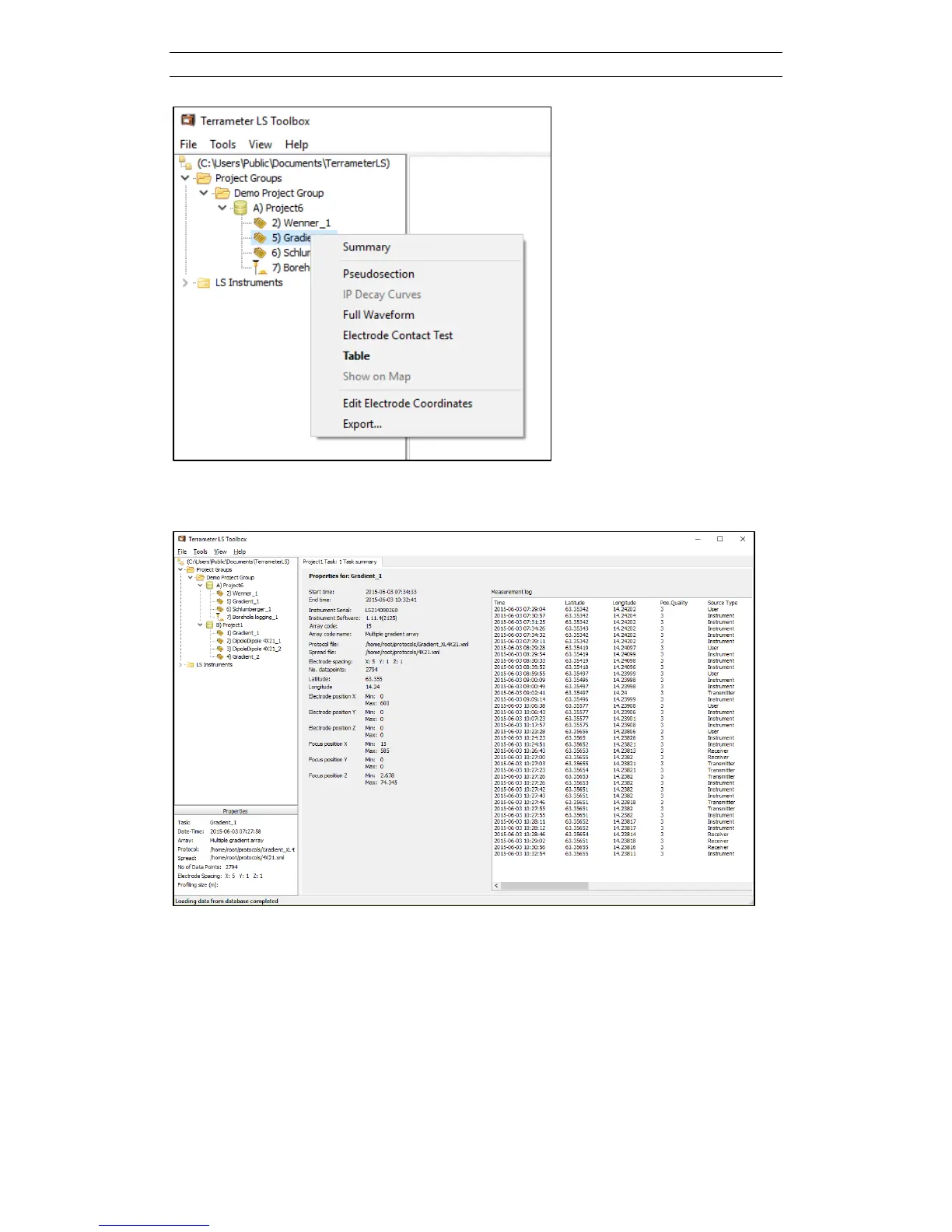Click the Demo Project Group folder icon in context-menu window
Screen dimensions: 952x1232
(x=222, y=193)
